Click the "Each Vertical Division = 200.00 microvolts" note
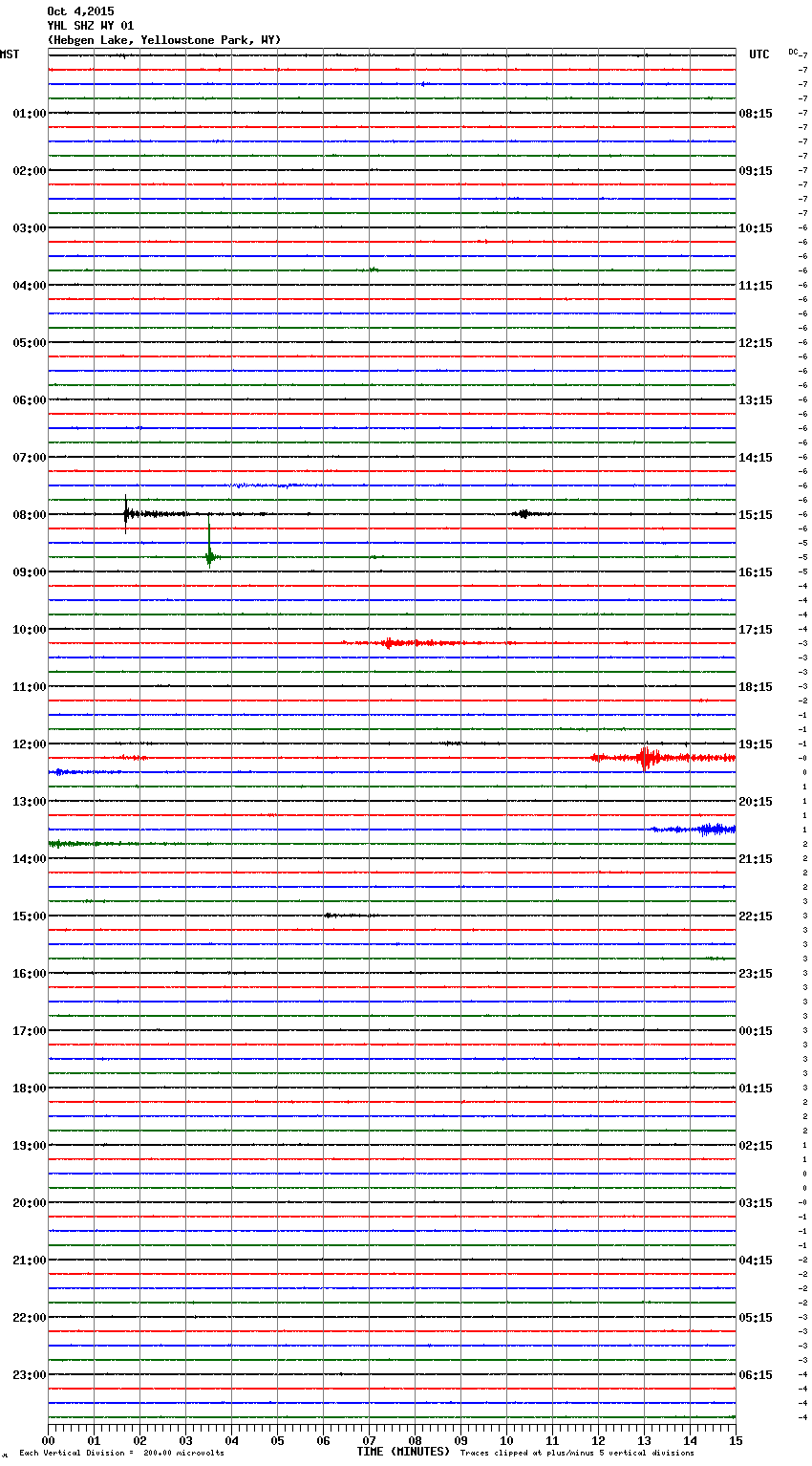The height and width of the screenshot is (1466, 812). [x=121, y=1453]
